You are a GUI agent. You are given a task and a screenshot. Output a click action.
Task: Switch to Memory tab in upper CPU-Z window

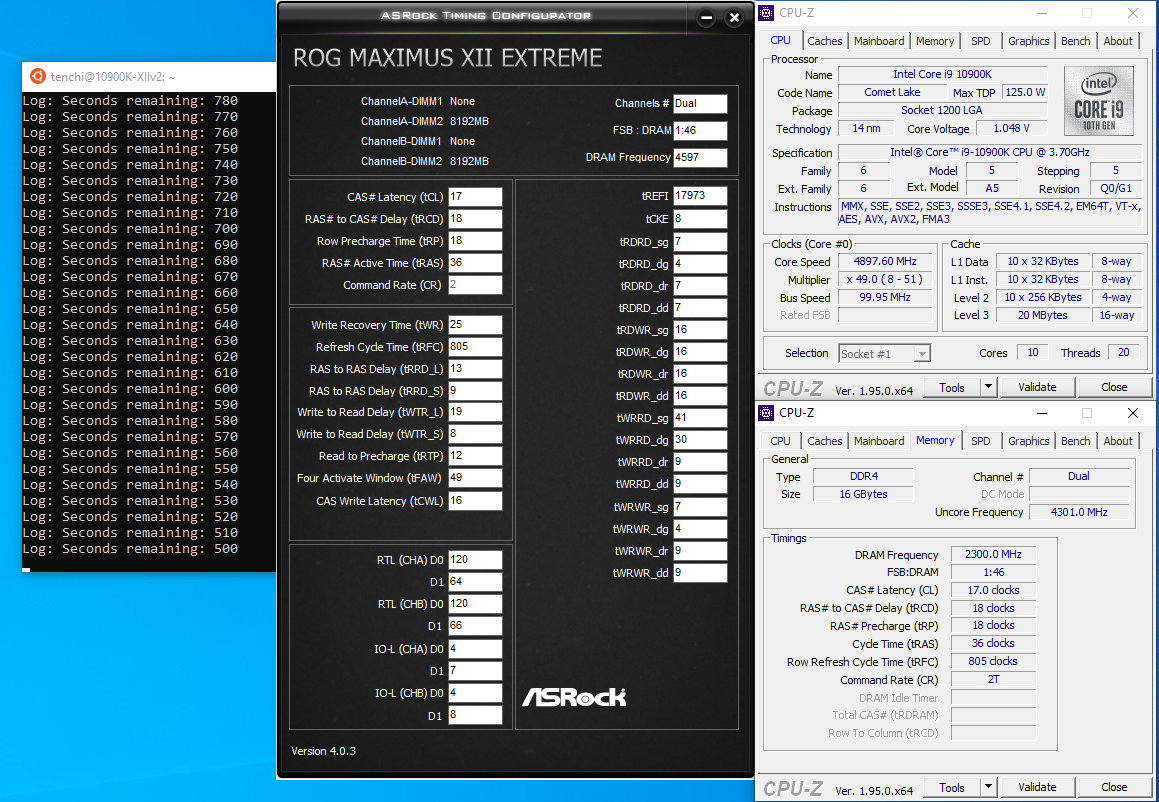(935, 41)
